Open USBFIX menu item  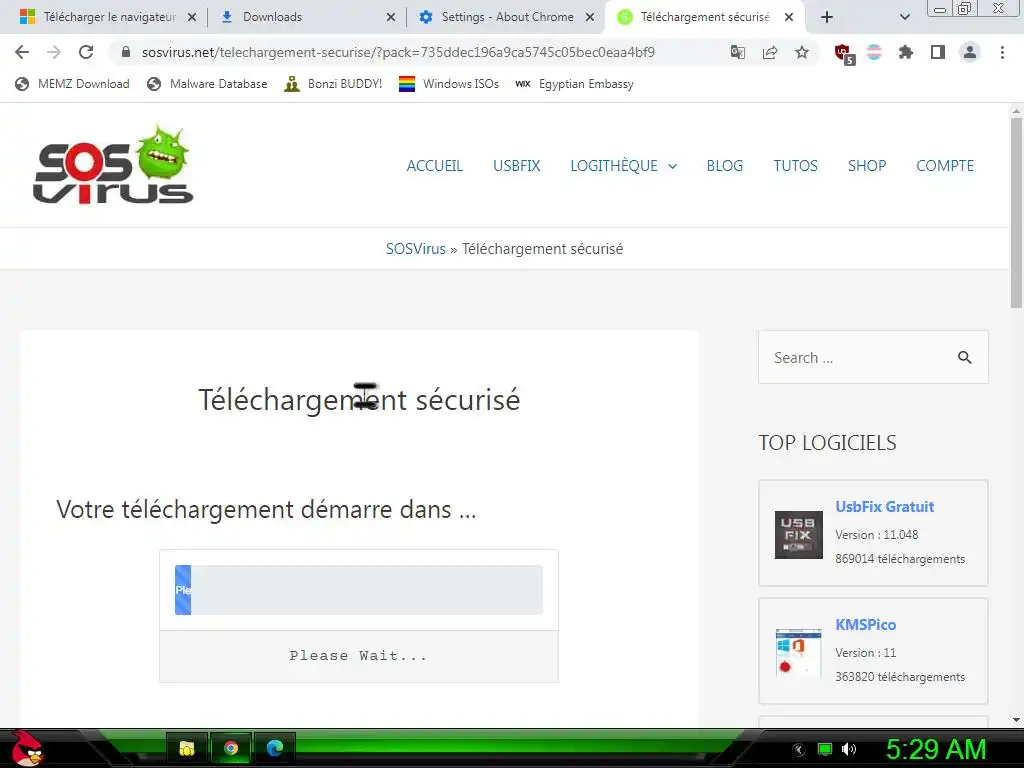tap(517, 166)
